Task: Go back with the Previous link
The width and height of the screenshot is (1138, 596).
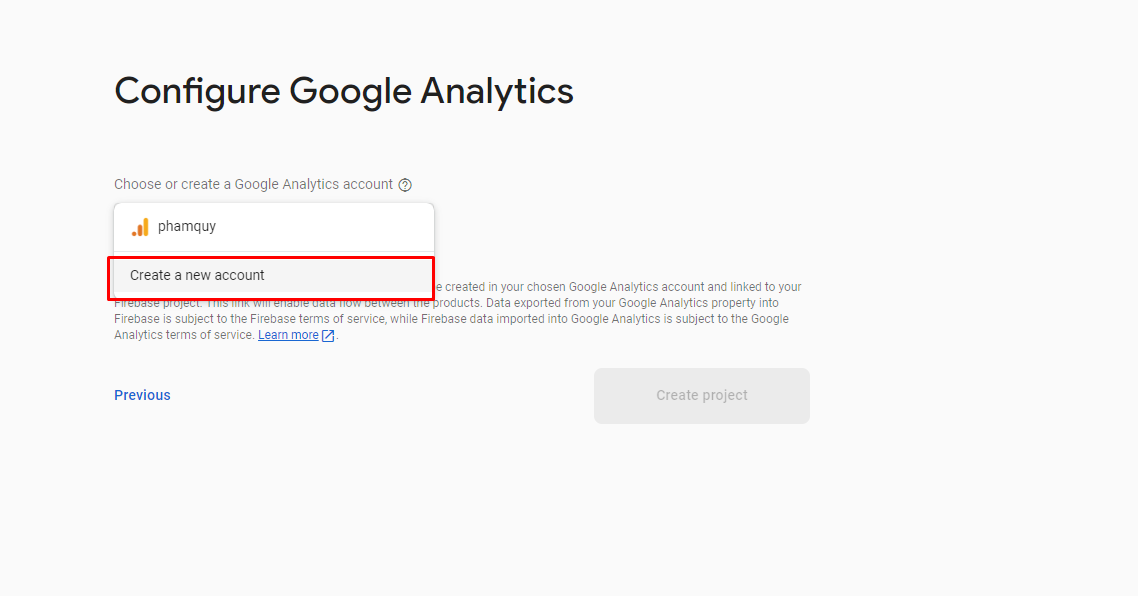Action: click(x=142, y=395)
